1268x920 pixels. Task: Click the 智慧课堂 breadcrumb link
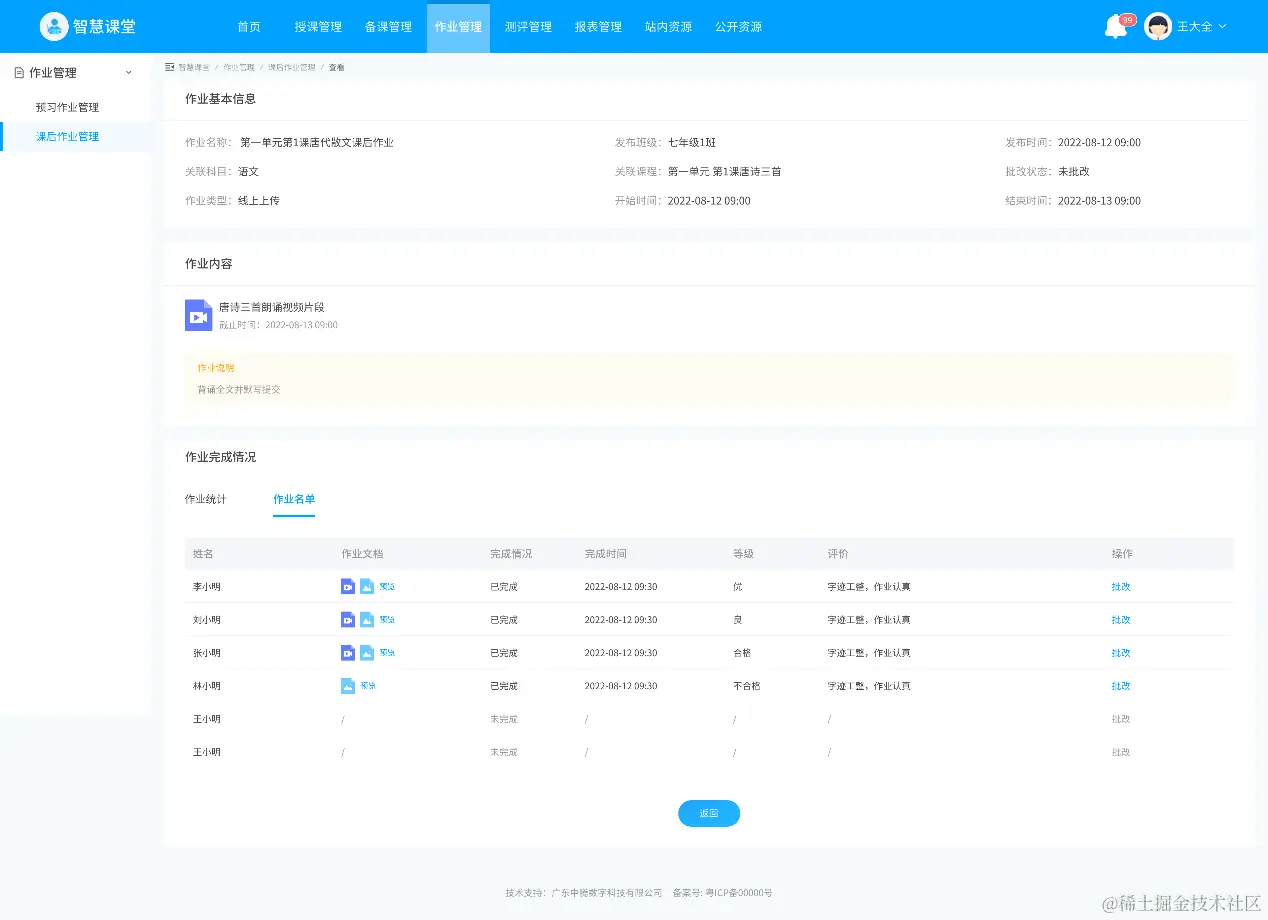(194, 67)
